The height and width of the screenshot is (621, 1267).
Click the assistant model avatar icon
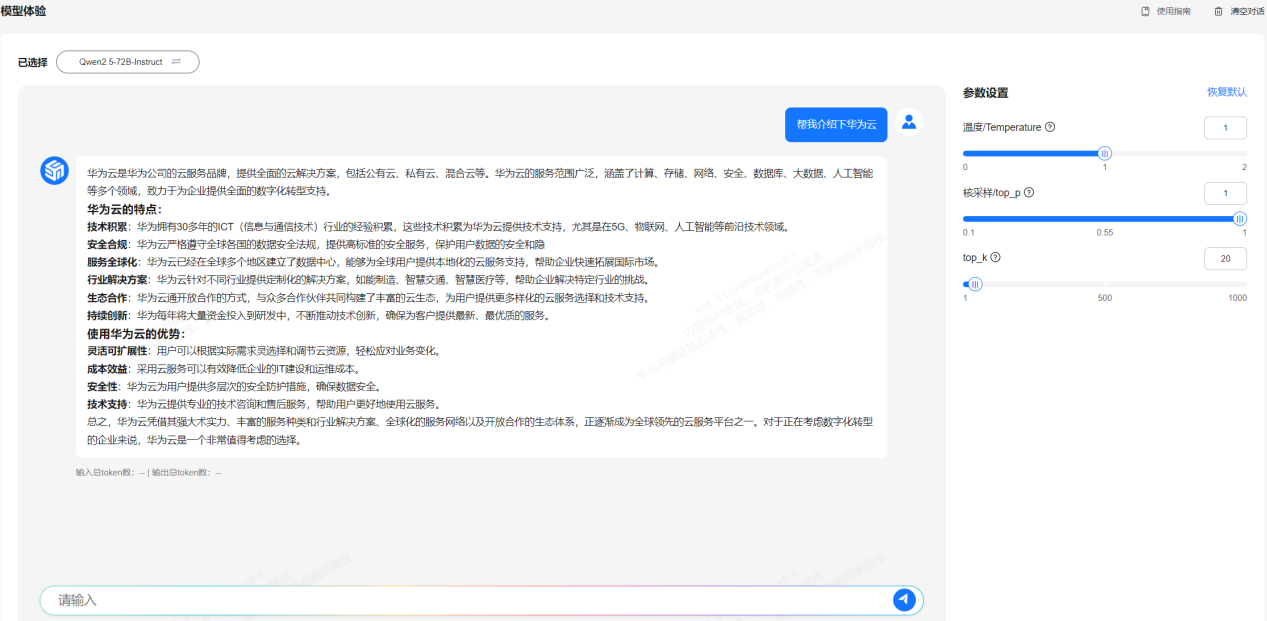[x=54, y=170]
